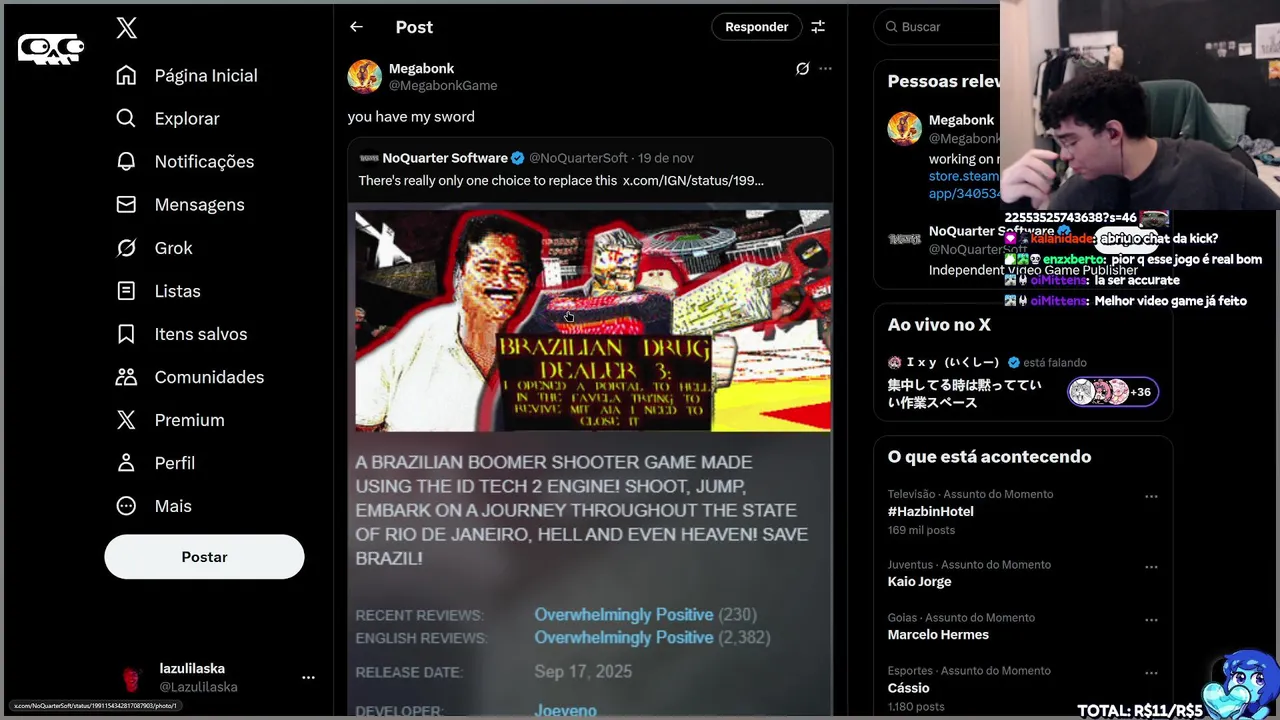Open the Explorar search icon
1280x720 pixels.
click(x=126, y=119)
